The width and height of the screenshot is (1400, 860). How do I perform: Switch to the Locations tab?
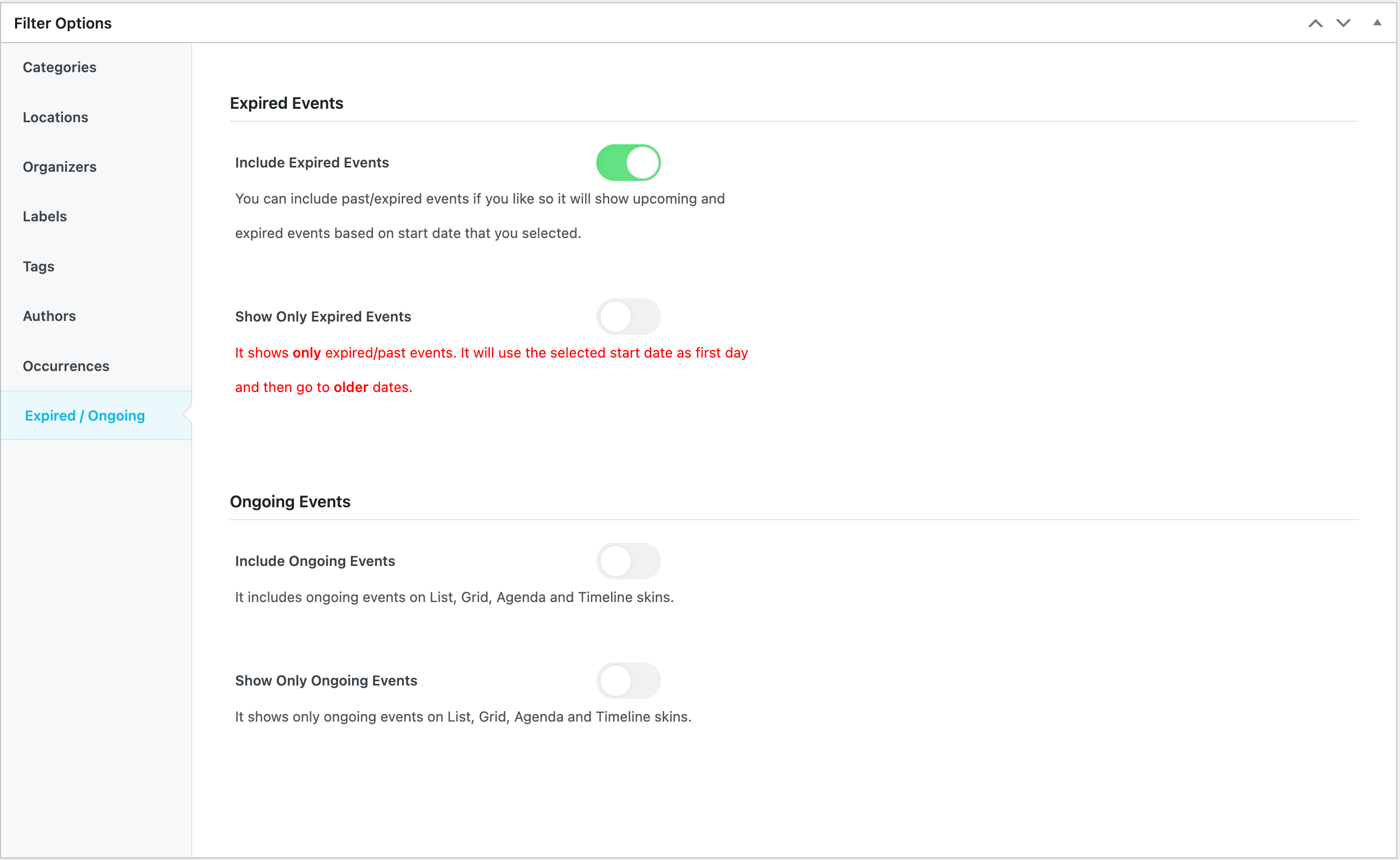point(55,117)
